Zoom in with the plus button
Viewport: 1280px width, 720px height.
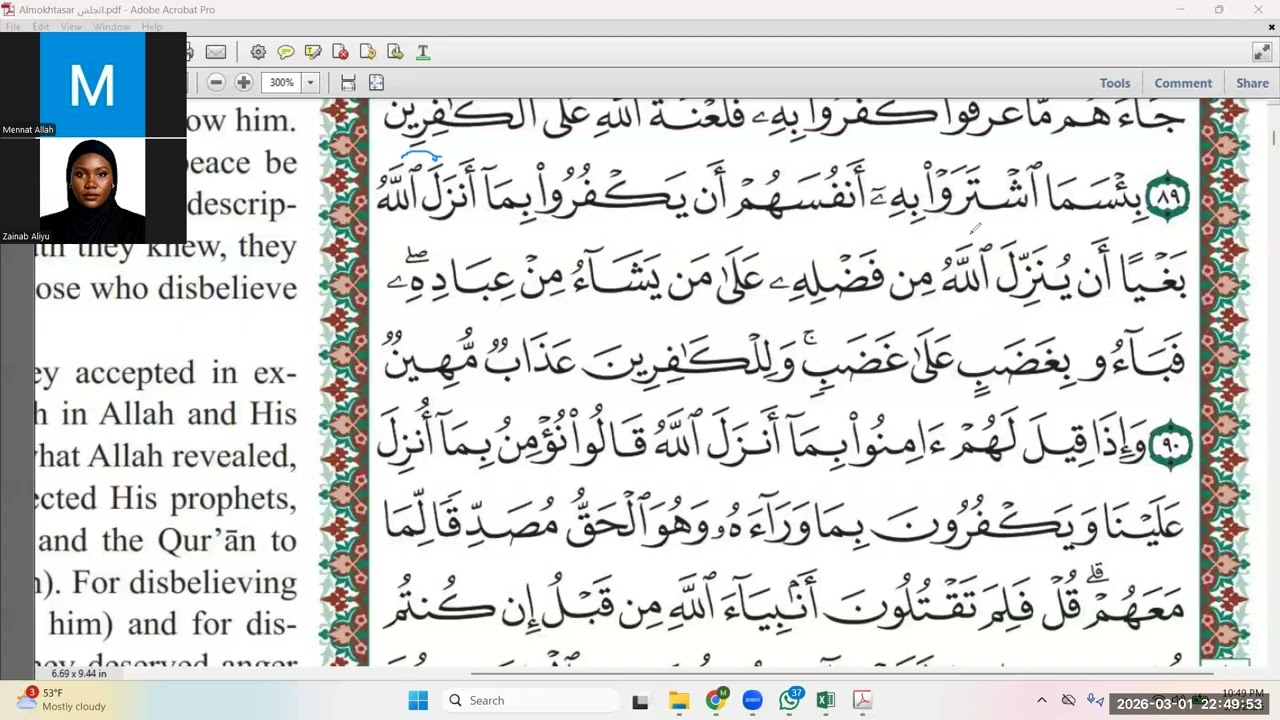click(x=243, y=83)
